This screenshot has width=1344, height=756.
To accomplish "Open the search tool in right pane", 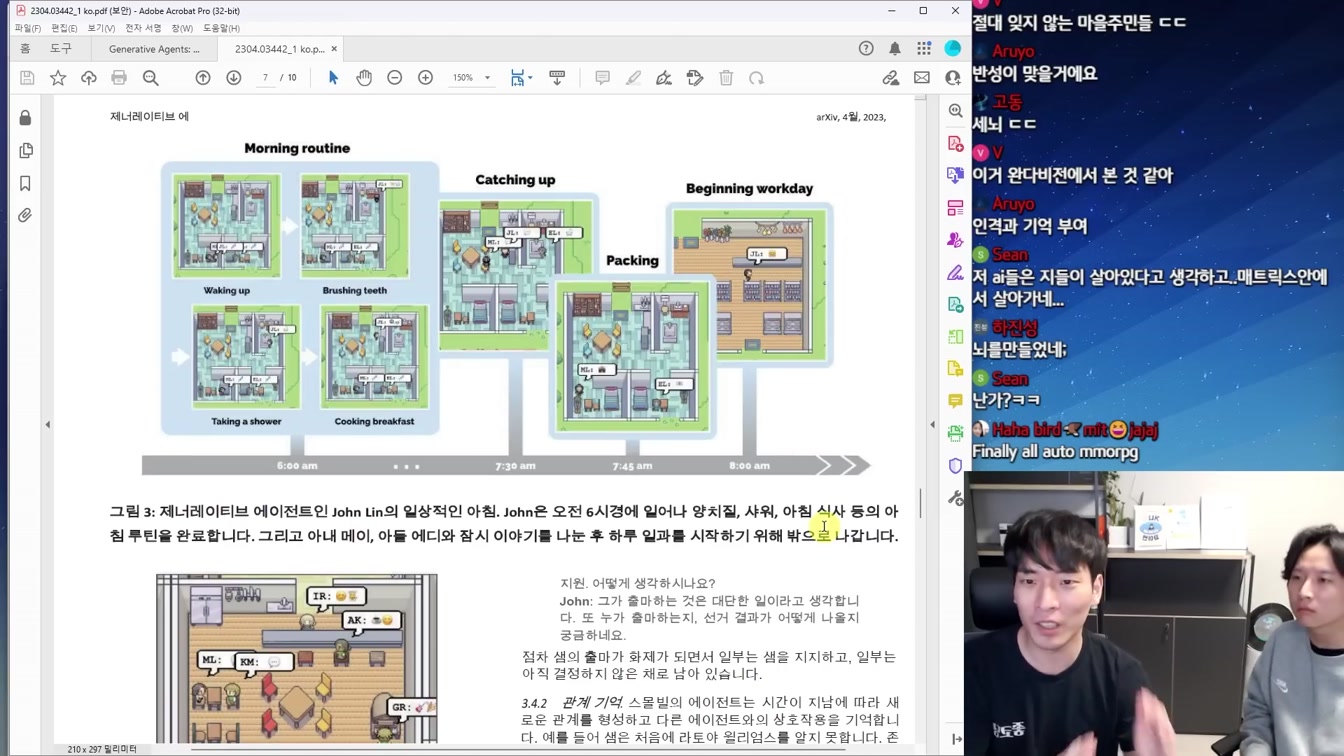I will tap(956, 111).
